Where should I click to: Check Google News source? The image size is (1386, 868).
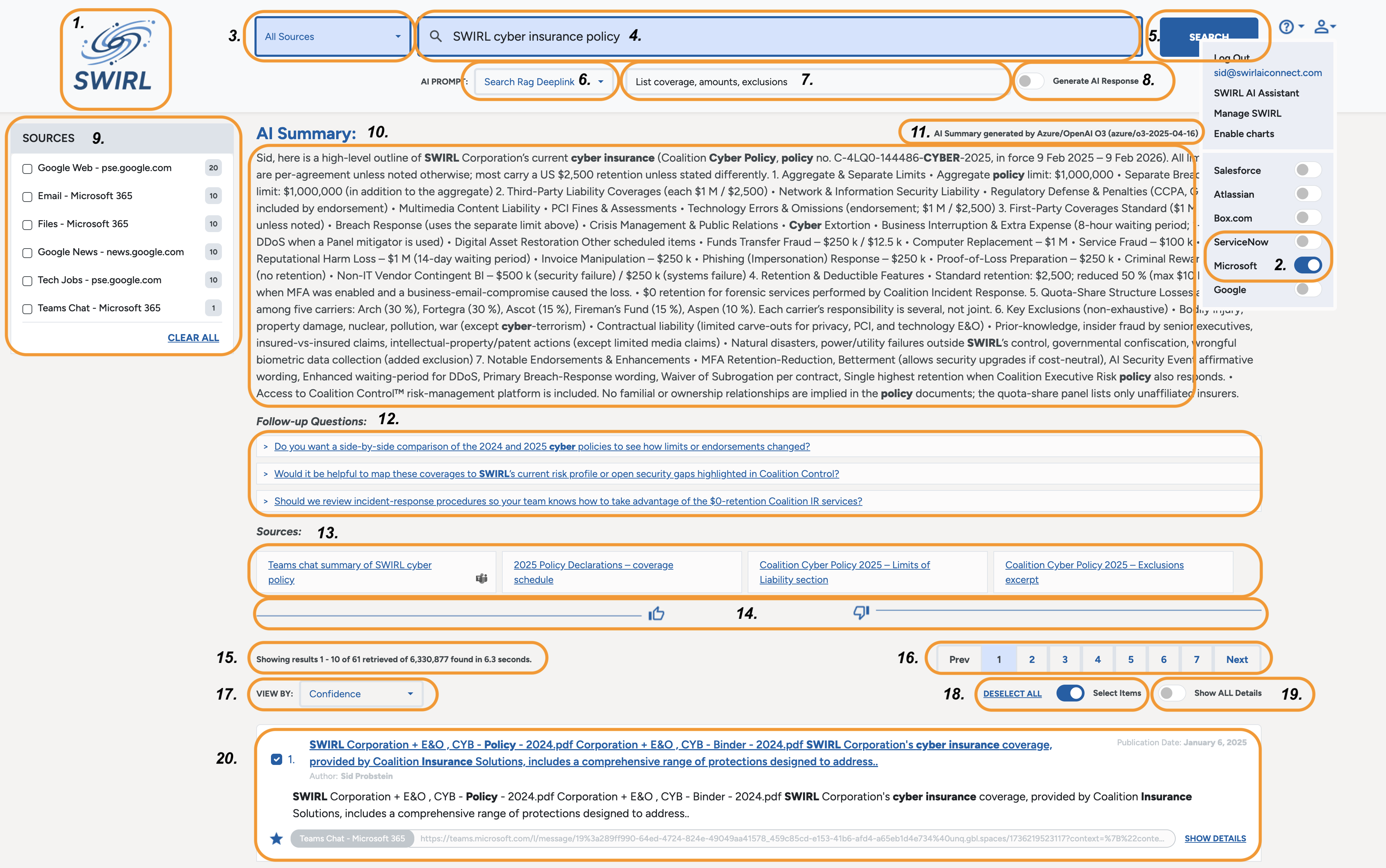pyautogui.click(x=27, y=253)
